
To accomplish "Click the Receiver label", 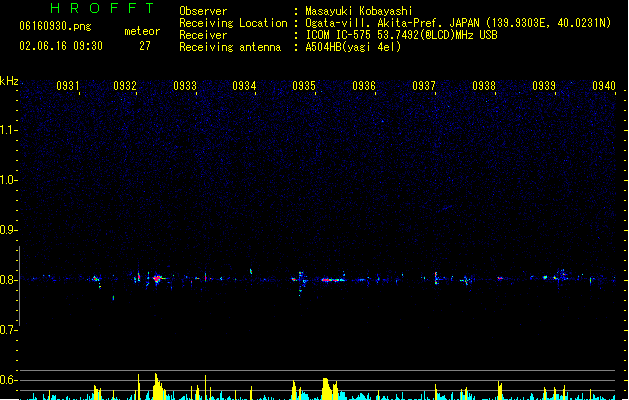I will pyautogui.click(x=203, y=35).
